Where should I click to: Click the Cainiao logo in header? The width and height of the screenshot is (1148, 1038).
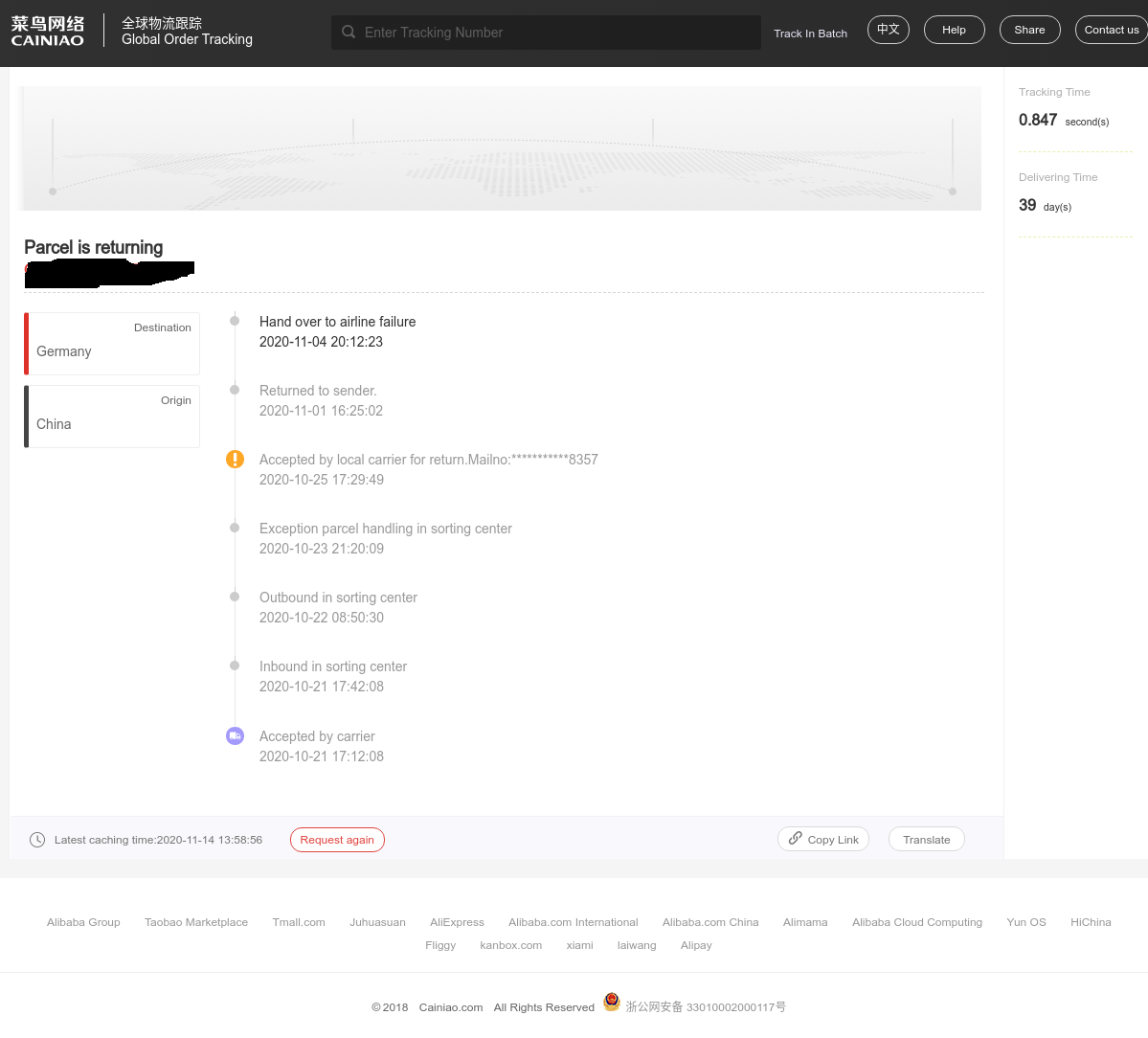(48, 31)
